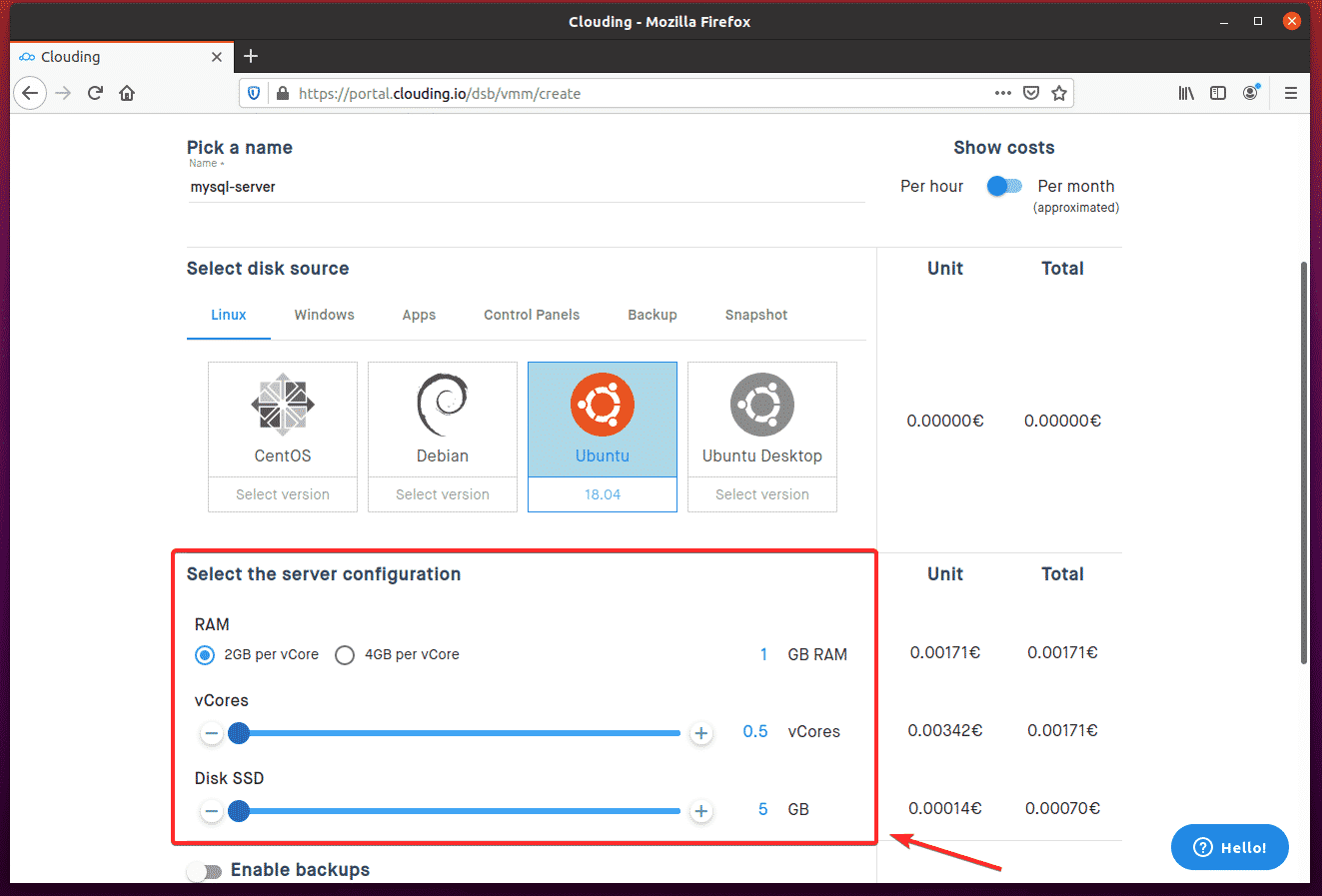
Task: Click the Hello! help button
Action: pyautogui.click(x=1229, y=847)
